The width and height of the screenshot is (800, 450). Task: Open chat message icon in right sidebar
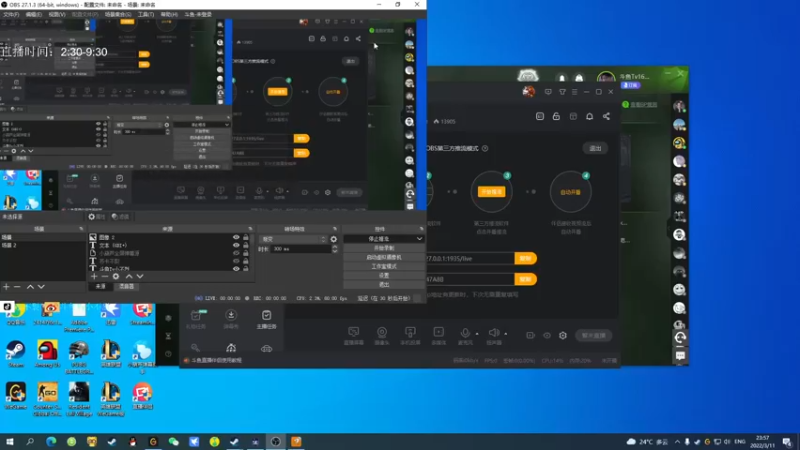tap(680, 356)
